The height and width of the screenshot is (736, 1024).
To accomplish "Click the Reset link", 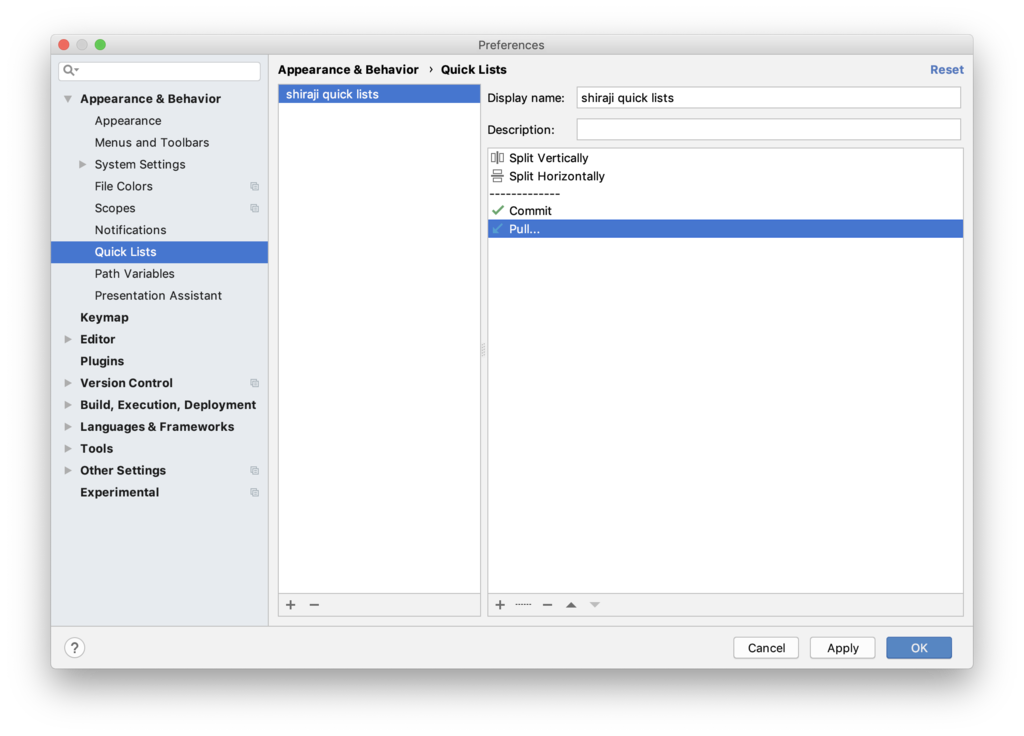I will 947,70.
